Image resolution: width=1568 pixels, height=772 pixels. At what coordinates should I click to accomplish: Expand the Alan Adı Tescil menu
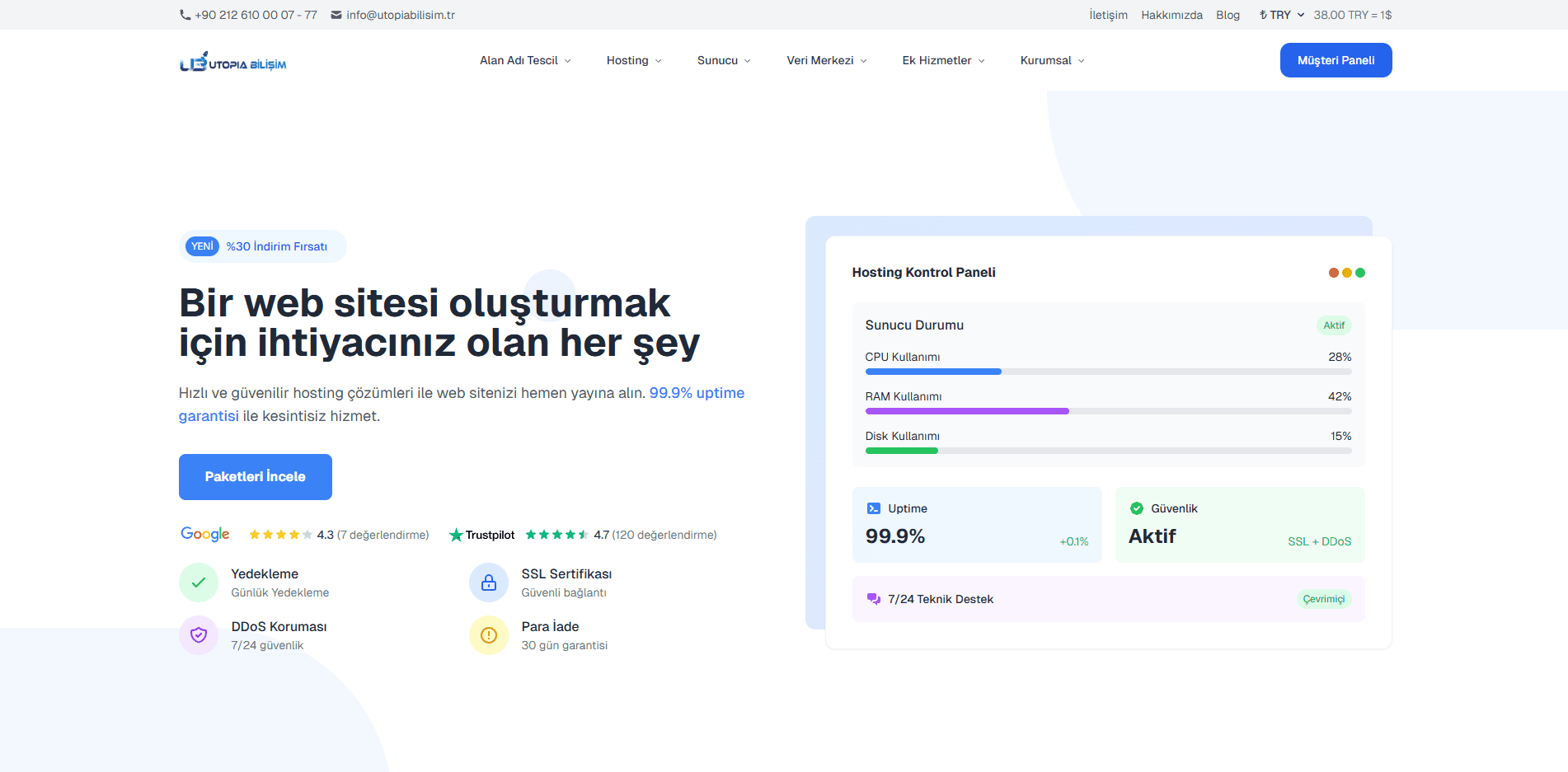click(525, 60)
